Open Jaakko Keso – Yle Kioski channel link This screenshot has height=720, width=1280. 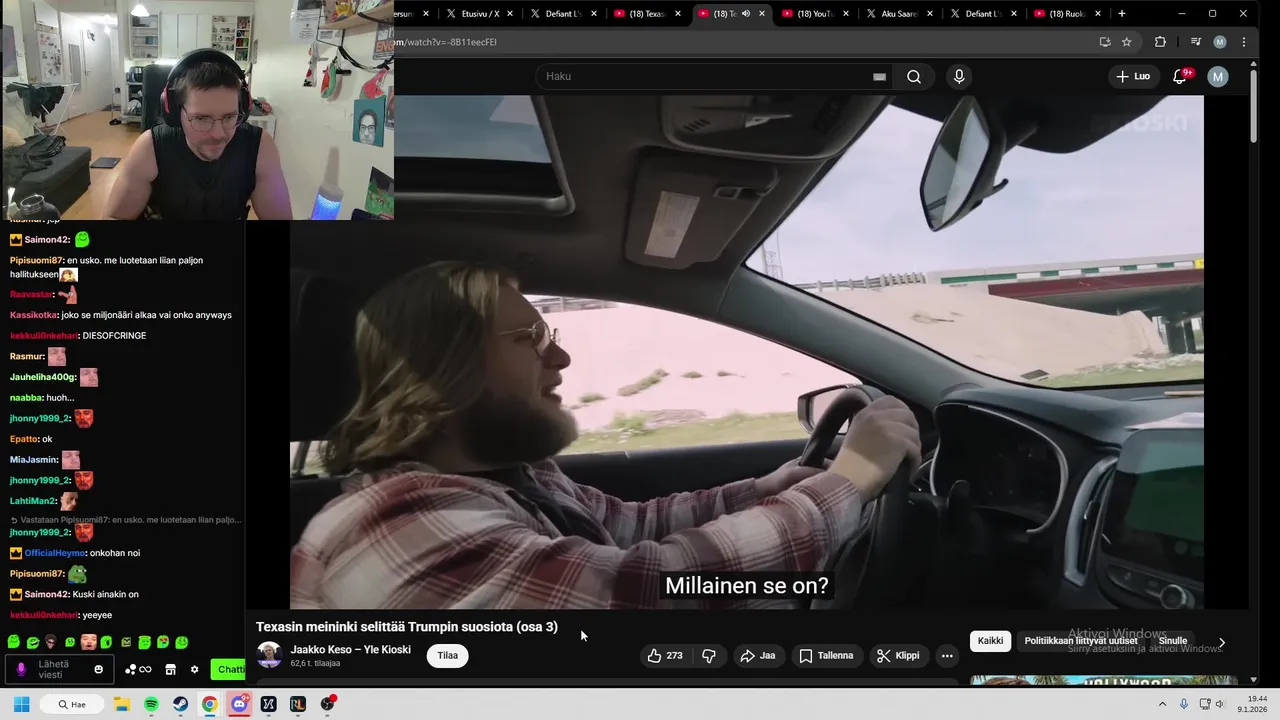[350, 650]
